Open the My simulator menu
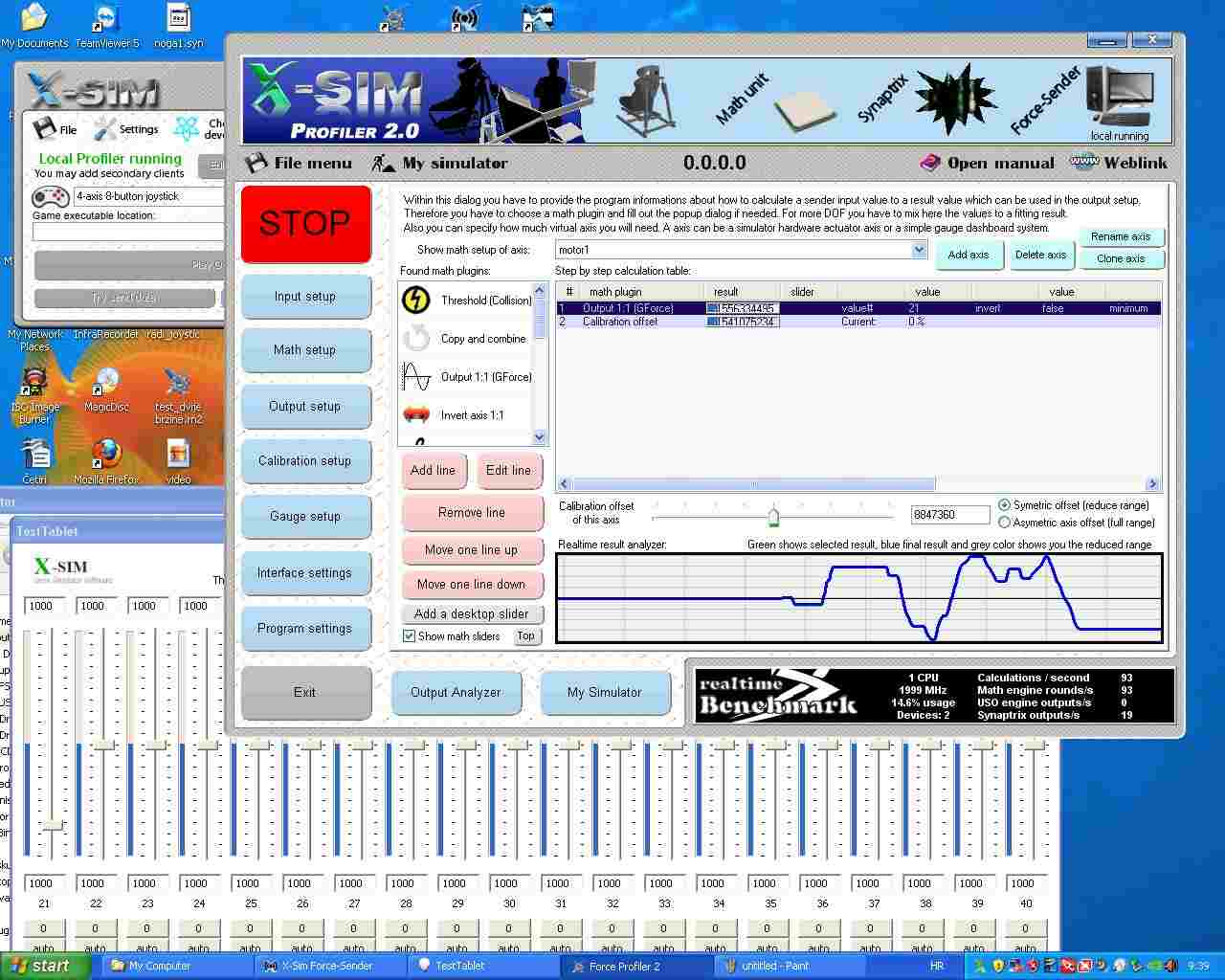The image size is (1225, 980). [439, 163]
